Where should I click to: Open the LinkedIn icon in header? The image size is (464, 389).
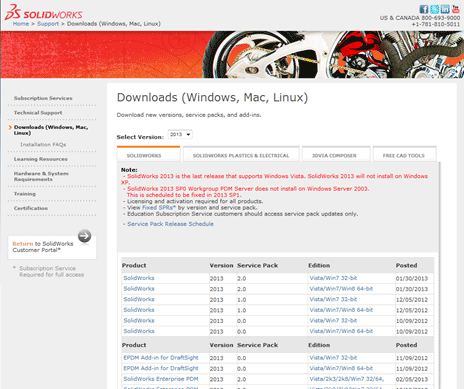[445, 9]
